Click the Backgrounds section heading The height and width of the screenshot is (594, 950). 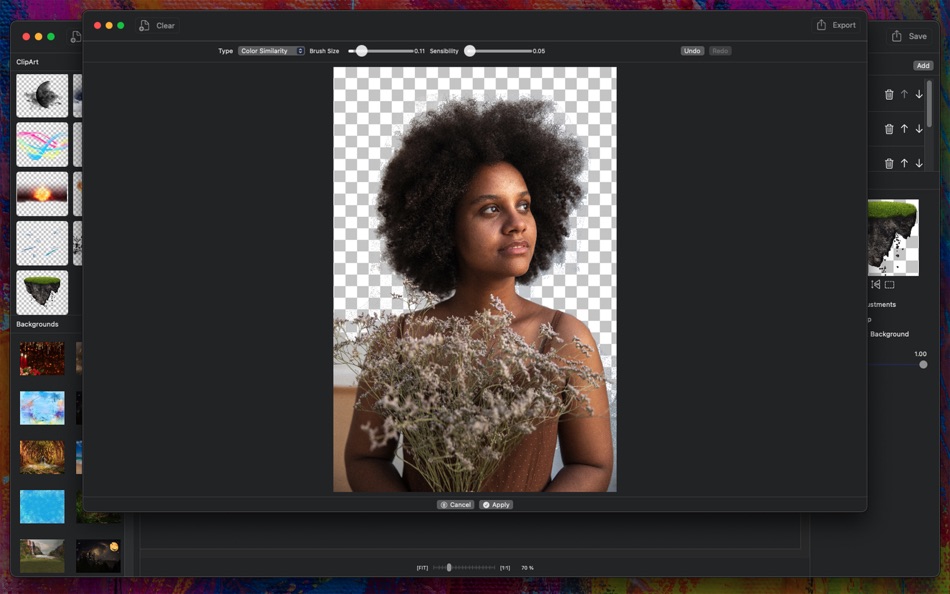coord(37,324)
